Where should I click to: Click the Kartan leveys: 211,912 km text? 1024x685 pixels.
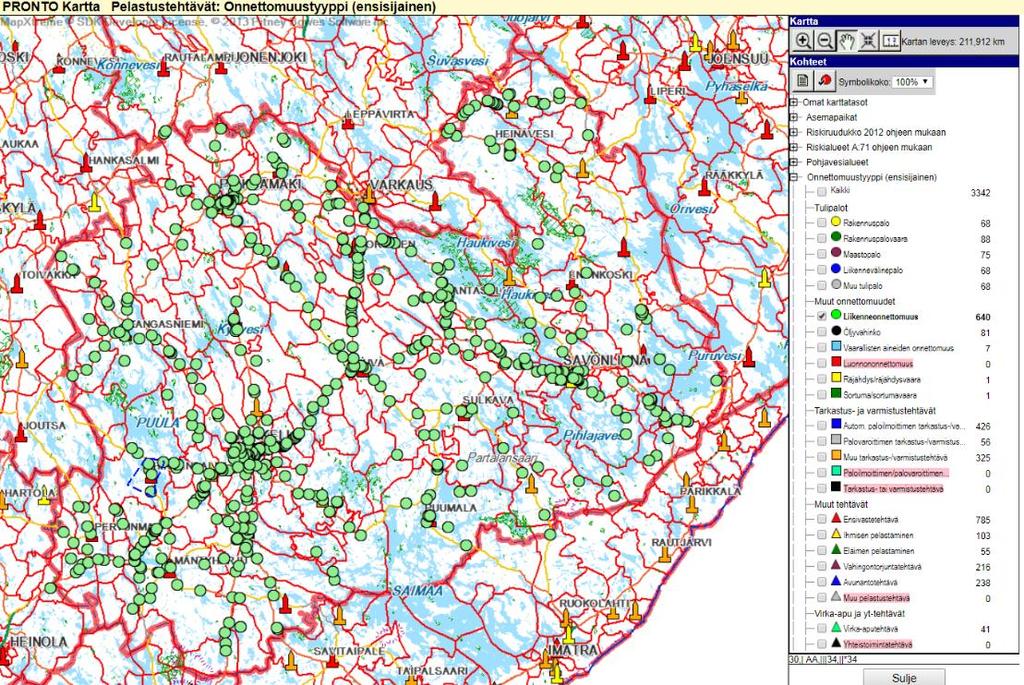[953, 42]
